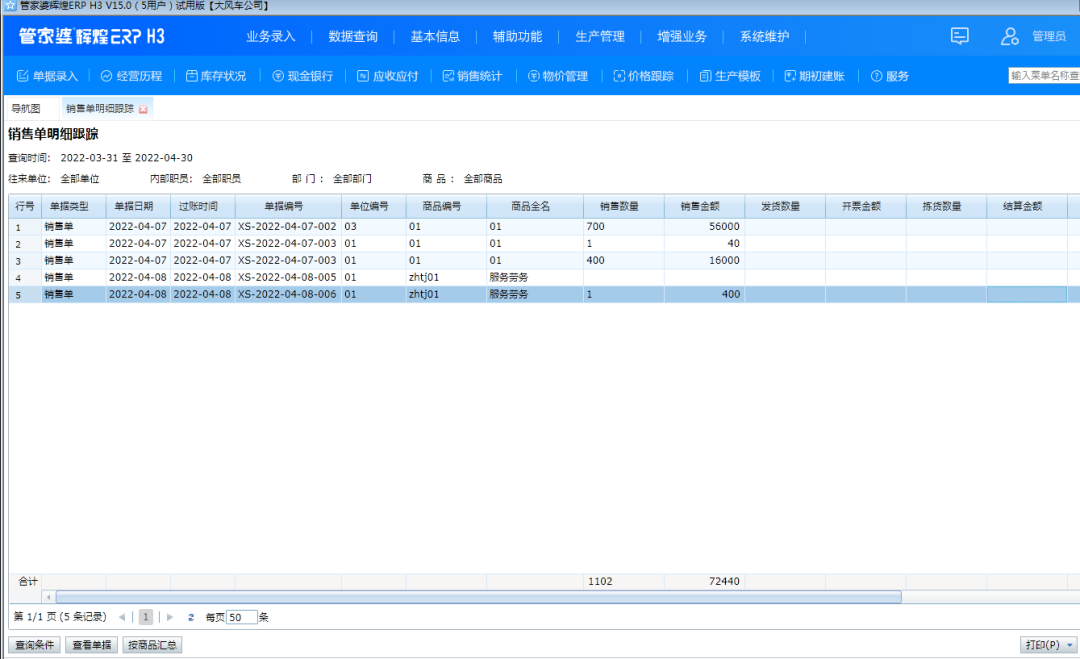Start 价格跟踪 from the toolbar
Viewport: 1080px width, 659px height.
(x=645, y=74)
